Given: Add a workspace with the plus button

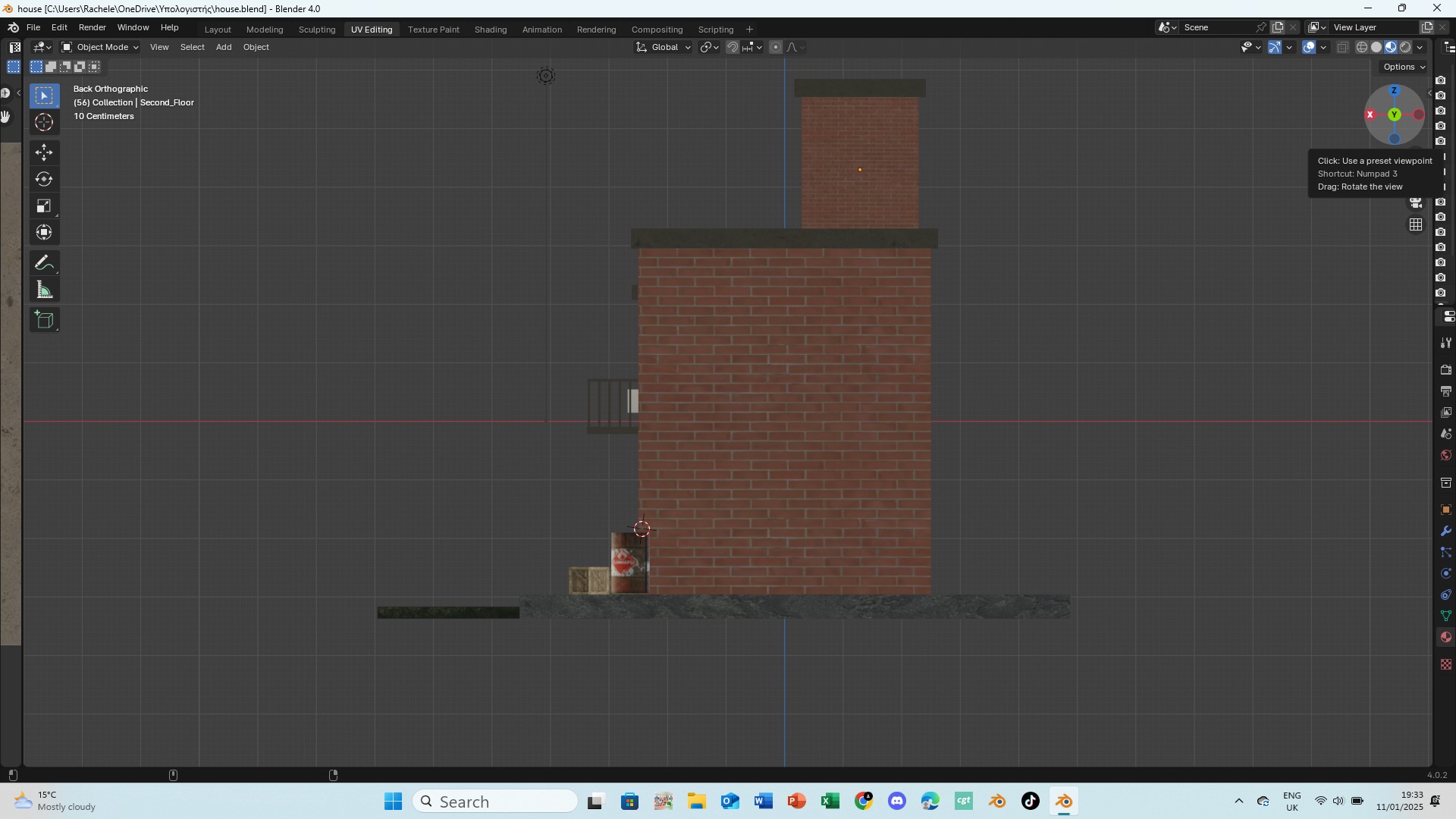Looking at the screenshot, I should pos(749,30).
